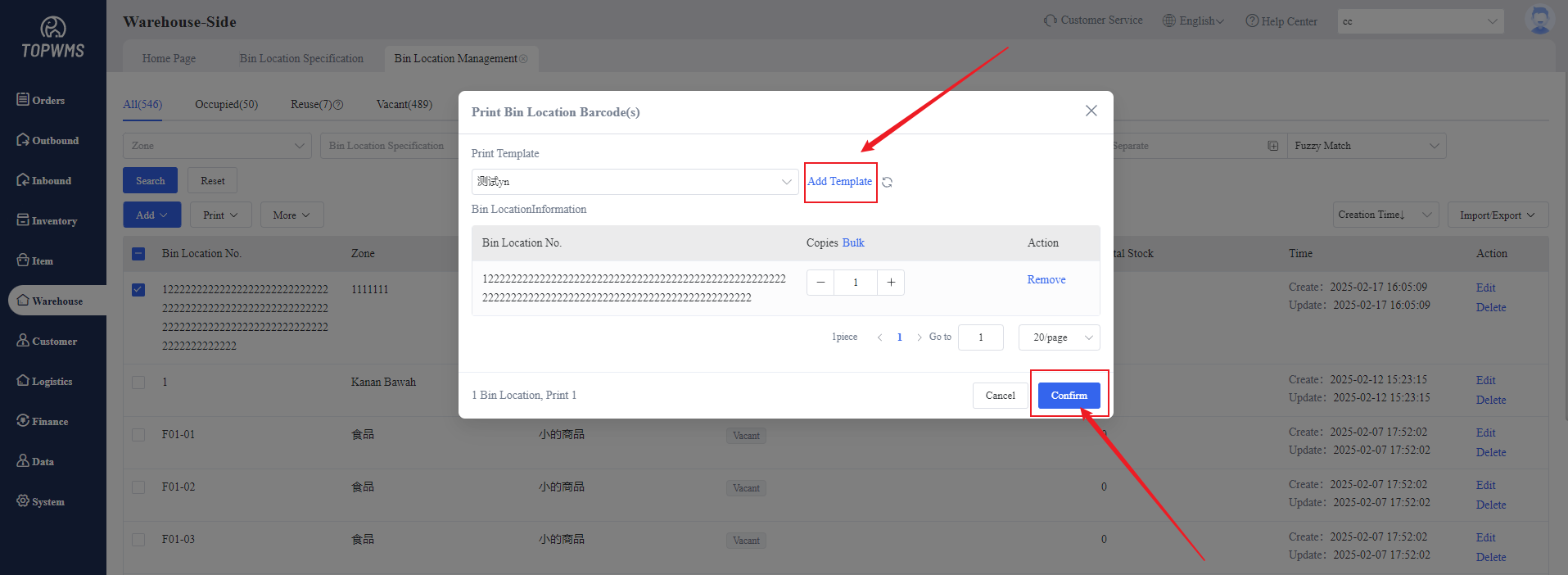Screen dimensions: 1568x575
Task: Click the Reuse help question icon
Action: click(338, 105)
